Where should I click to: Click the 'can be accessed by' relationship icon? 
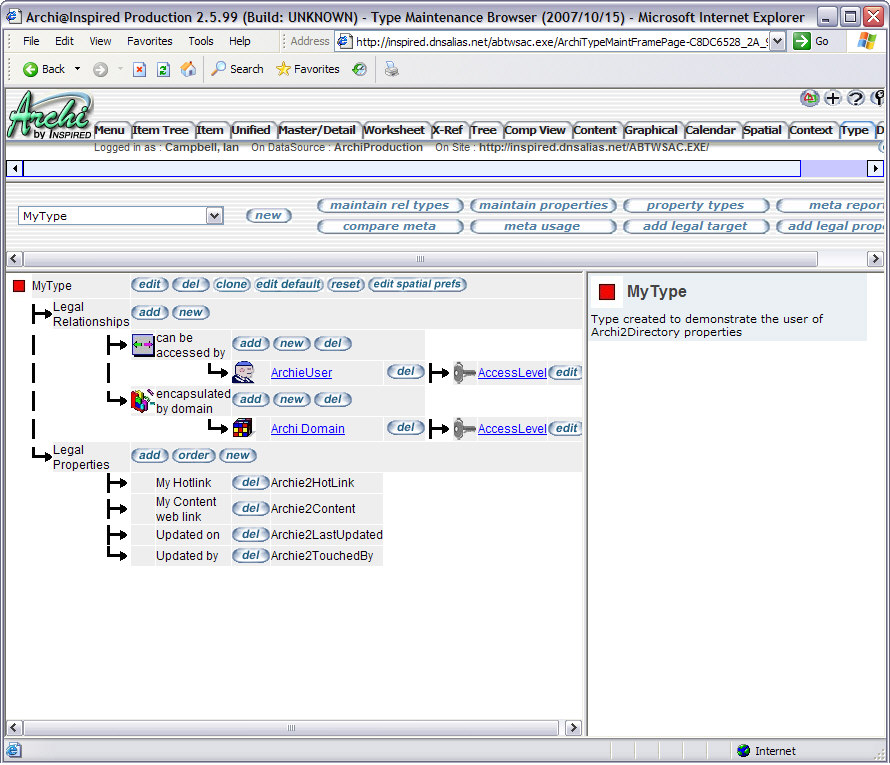[x=143, y=345]
